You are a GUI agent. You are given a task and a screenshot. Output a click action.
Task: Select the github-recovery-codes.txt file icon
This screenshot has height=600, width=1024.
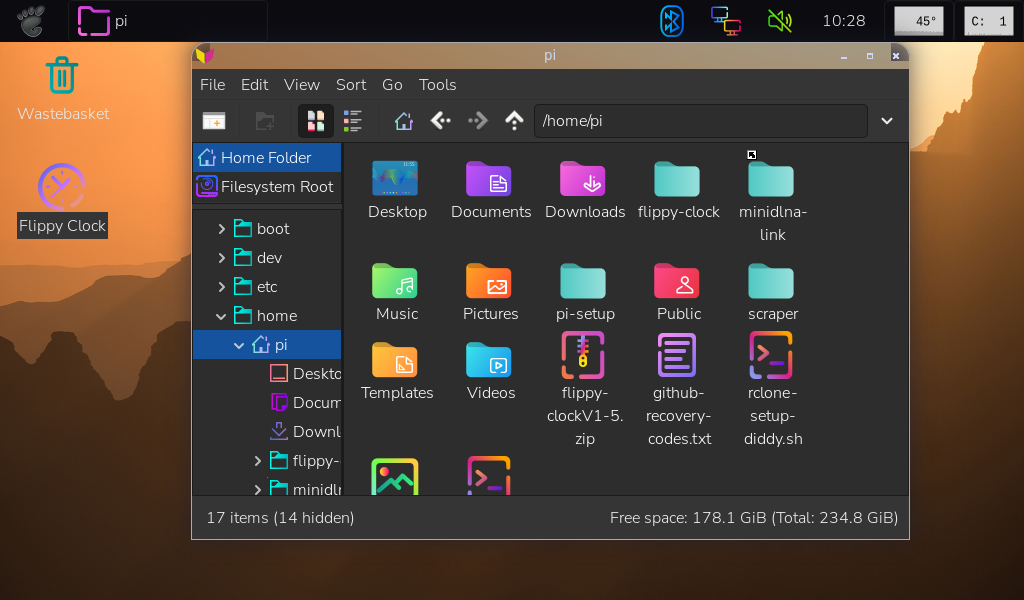(677, 355)
